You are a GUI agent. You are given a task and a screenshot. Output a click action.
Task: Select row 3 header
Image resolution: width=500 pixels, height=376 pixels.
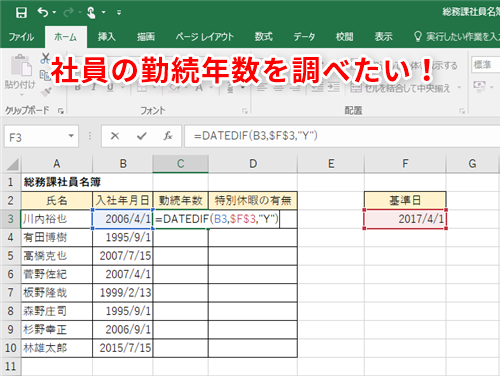pos(11,219)
